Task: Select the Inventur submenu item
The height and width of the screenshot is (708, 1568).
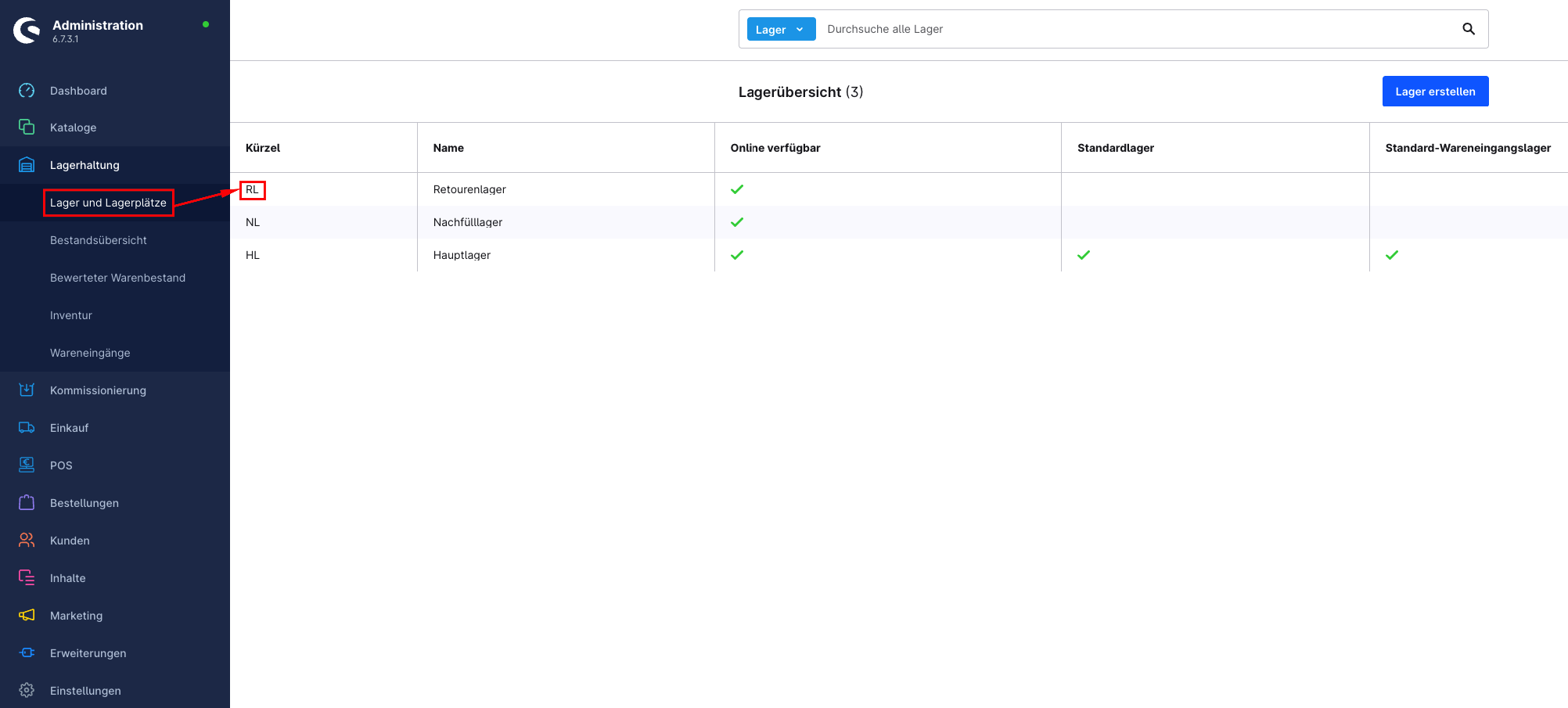Action: (x=71, y=315)
